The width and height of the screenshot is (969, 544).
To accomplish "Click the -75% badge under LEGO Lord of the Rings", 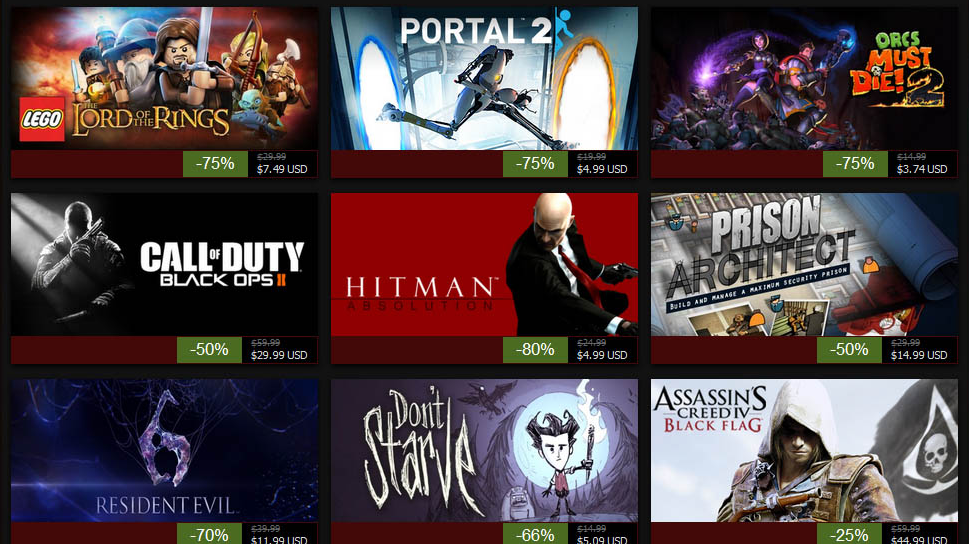I will (215, 164).
